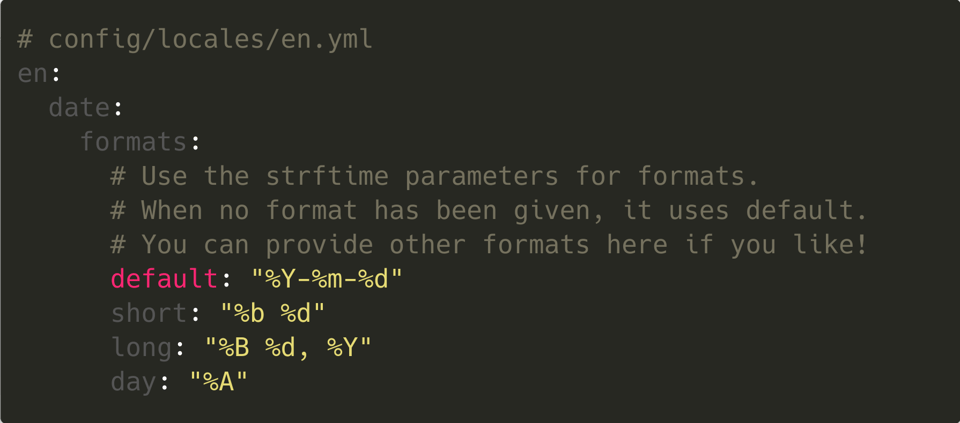Click the "%A" format string
960x423 pixels.
pos(218,381)
